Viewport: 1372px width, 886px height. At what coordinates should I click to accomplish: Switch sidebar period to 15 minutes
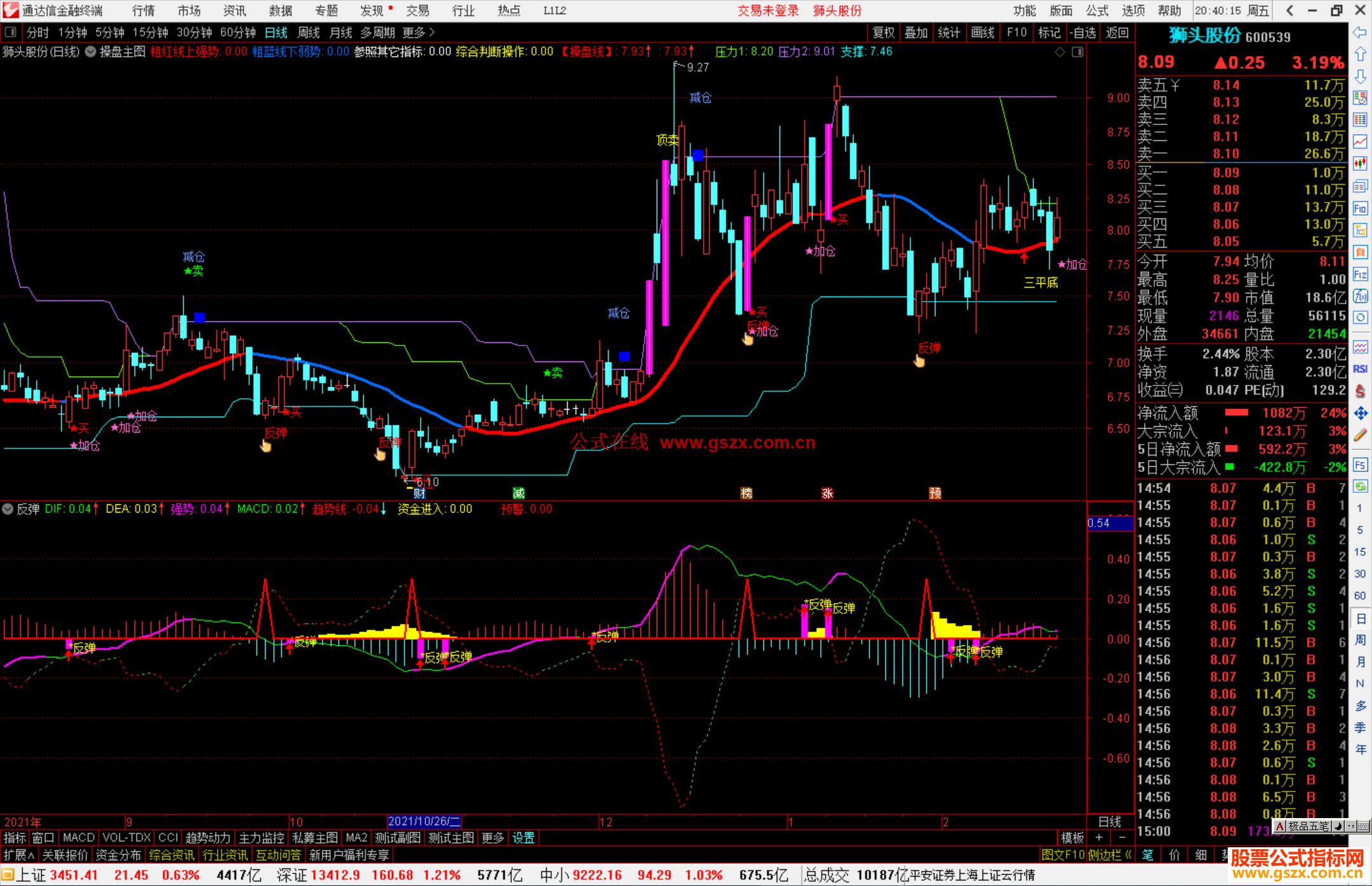click(1360, 552)
